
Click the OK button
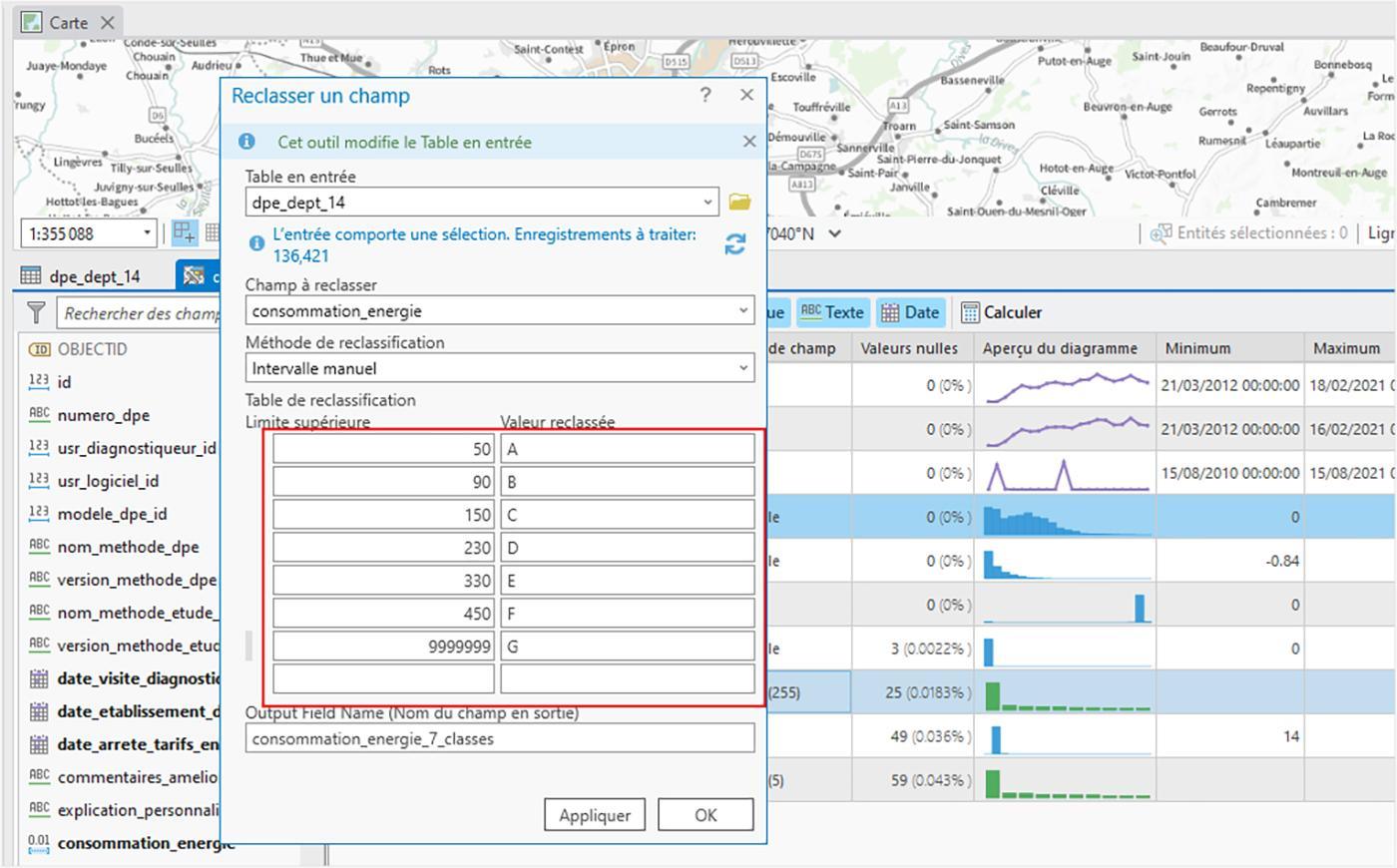tap(705, 815)
